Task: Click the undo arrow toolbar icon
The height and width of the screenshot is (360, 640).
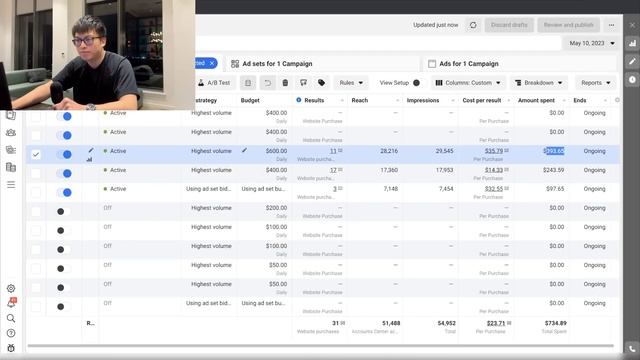Action: click(267, 83)
